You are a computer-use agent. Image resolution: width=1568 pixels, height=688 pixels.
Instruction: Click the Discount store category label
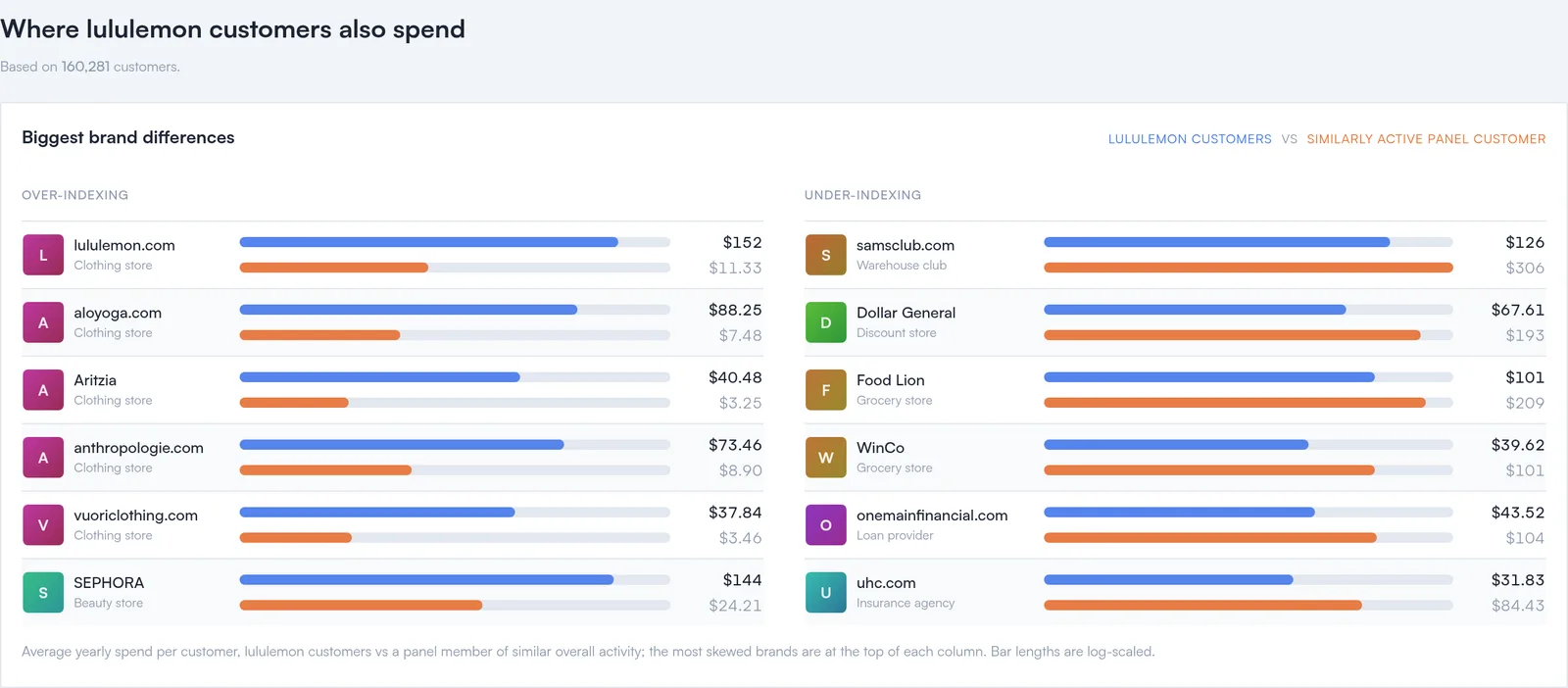(896, 333)
